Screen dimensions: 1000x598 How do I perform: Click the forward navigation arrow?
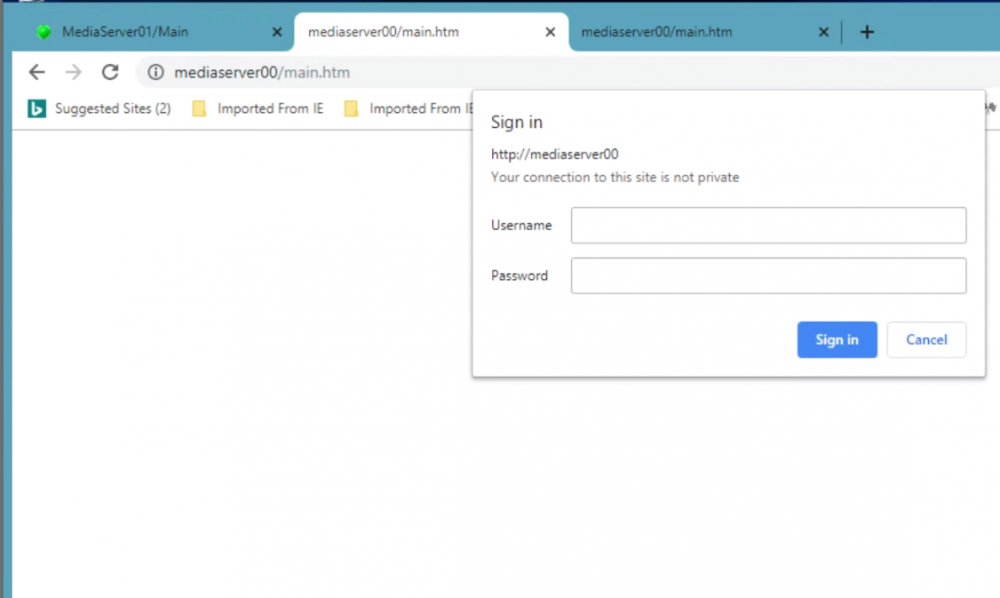pyautogui.click(x=73, y=72)
